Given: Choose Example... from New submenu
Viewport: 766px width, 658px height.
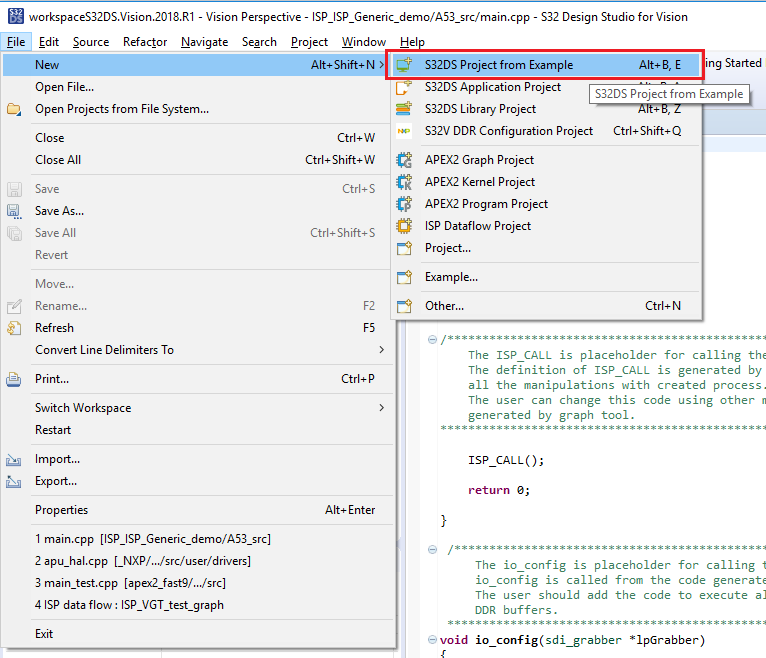Looking at the screenshot, I should click(x=546, y=277).
